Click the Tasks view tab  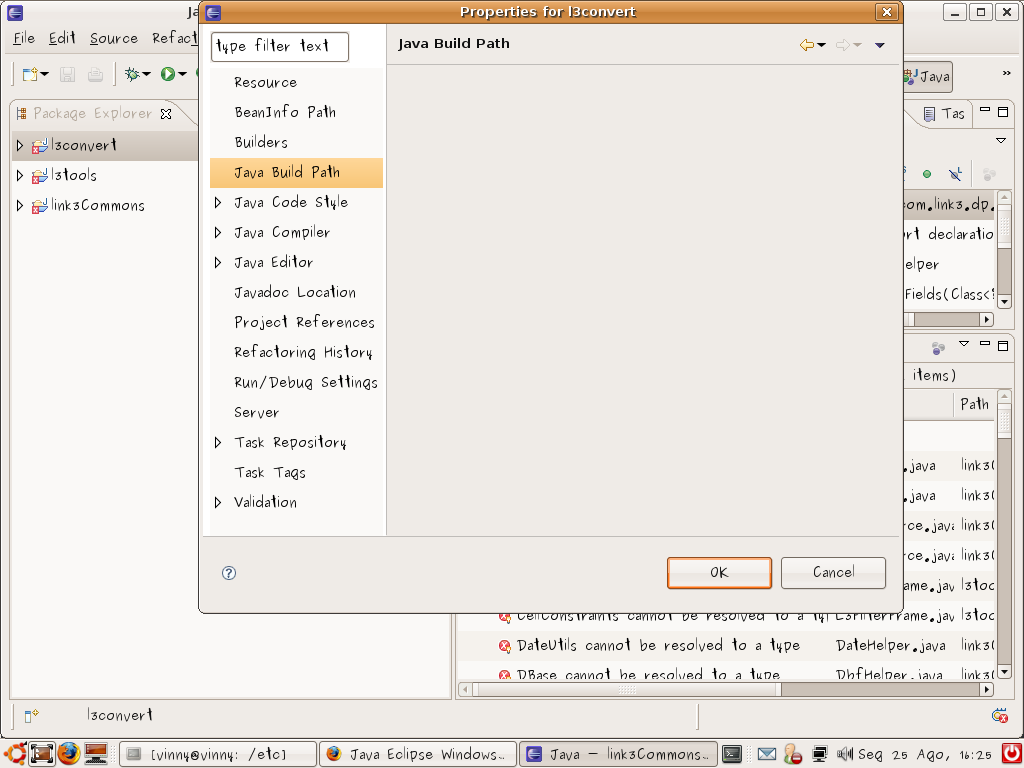tap(944, 114)
